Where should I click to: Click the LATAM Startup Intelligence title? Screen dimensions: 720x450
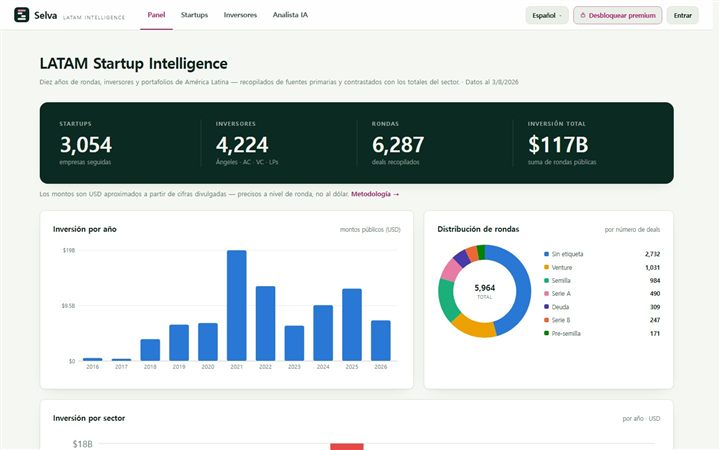click(134, 63)
